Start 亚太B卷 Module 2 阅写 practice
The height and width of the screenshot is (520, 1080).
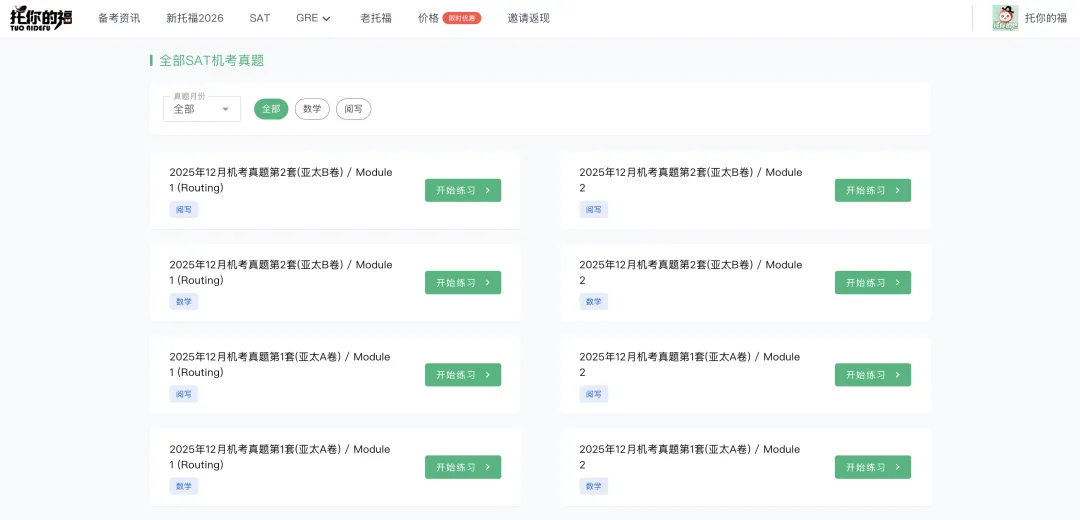coord(873,190)
